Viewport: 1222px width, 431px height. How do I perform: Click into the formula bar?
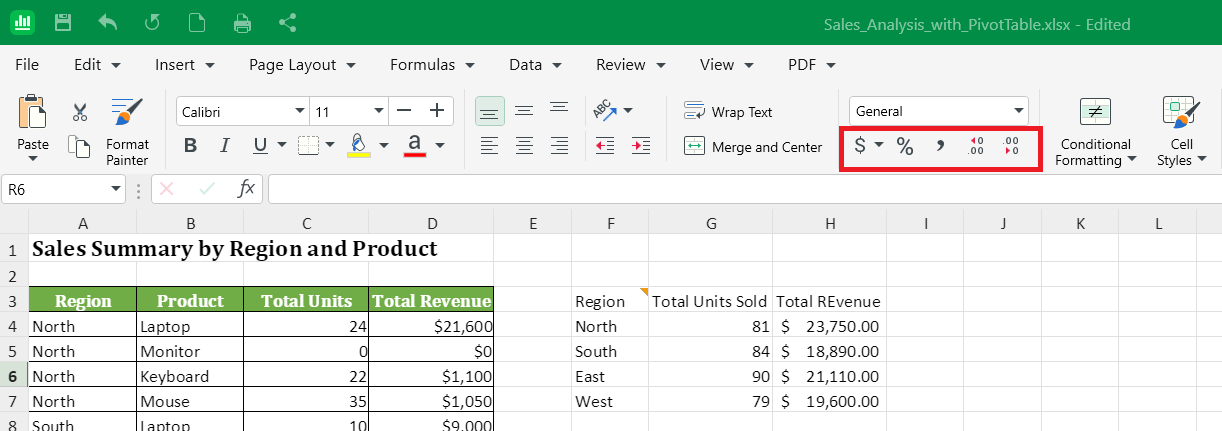tap(744, 189)
